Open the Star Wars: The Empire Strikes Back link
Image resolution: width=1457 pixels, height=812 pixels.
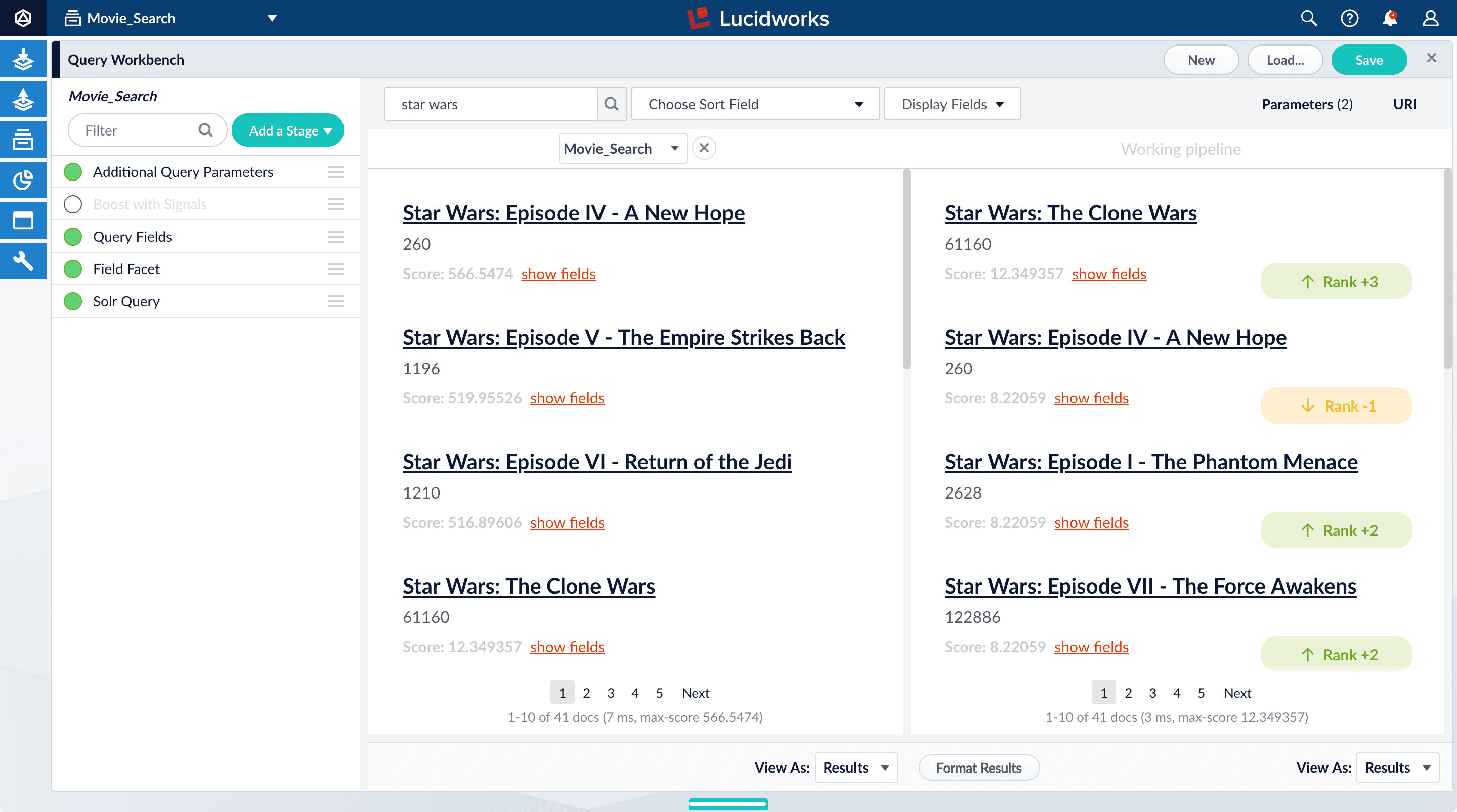click(x=623, y=337)
